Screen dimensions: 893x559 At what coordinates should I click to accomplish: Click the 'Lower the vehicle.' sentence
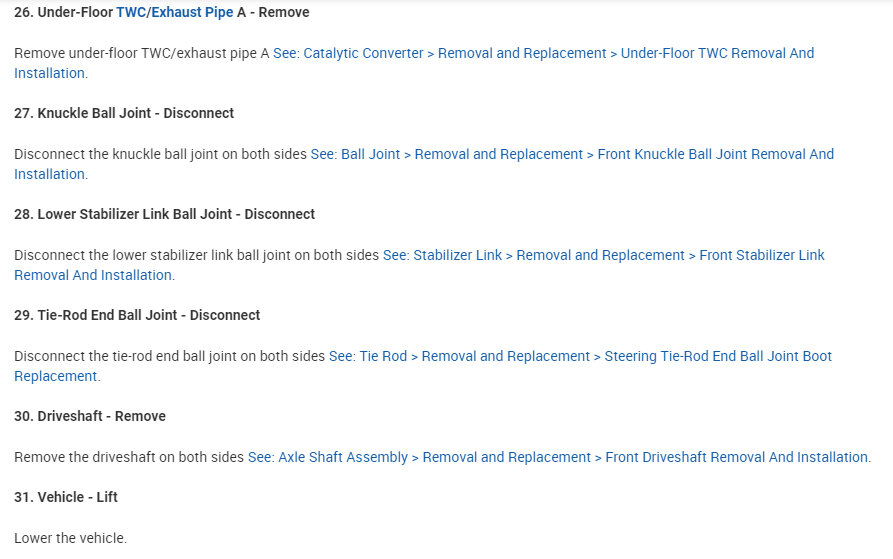[x=70, y=538]
